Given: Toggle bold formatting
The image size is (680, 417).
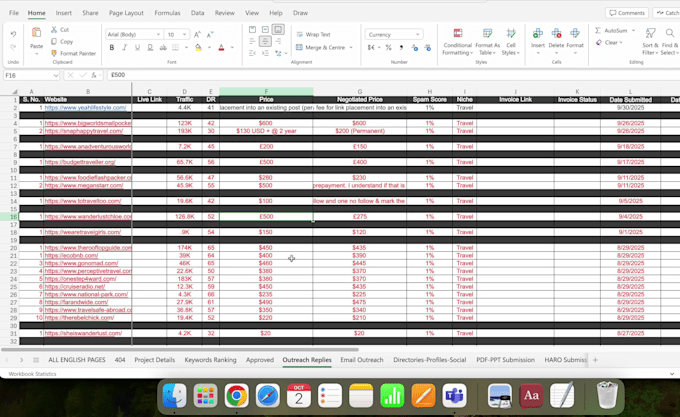Looking at the screenshot, I should tap(112, 47).
